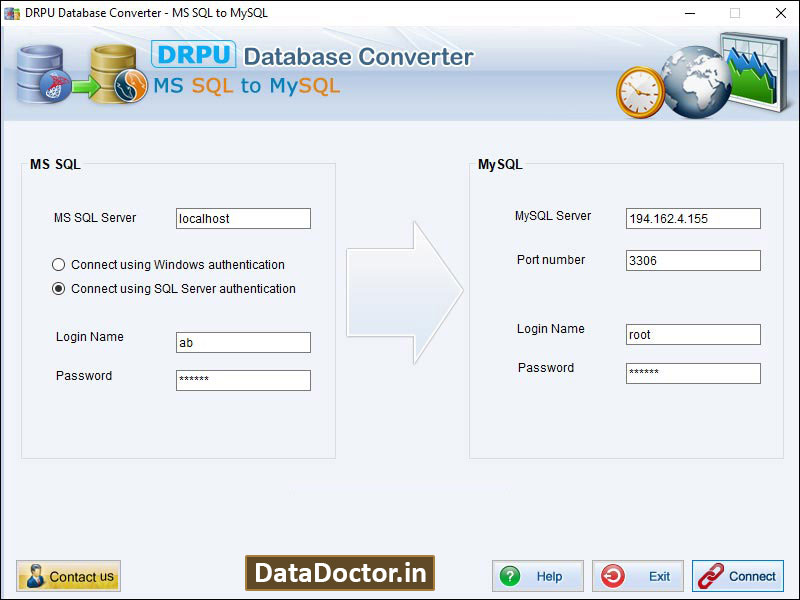Click the Connect button

(x=738, y=575)
